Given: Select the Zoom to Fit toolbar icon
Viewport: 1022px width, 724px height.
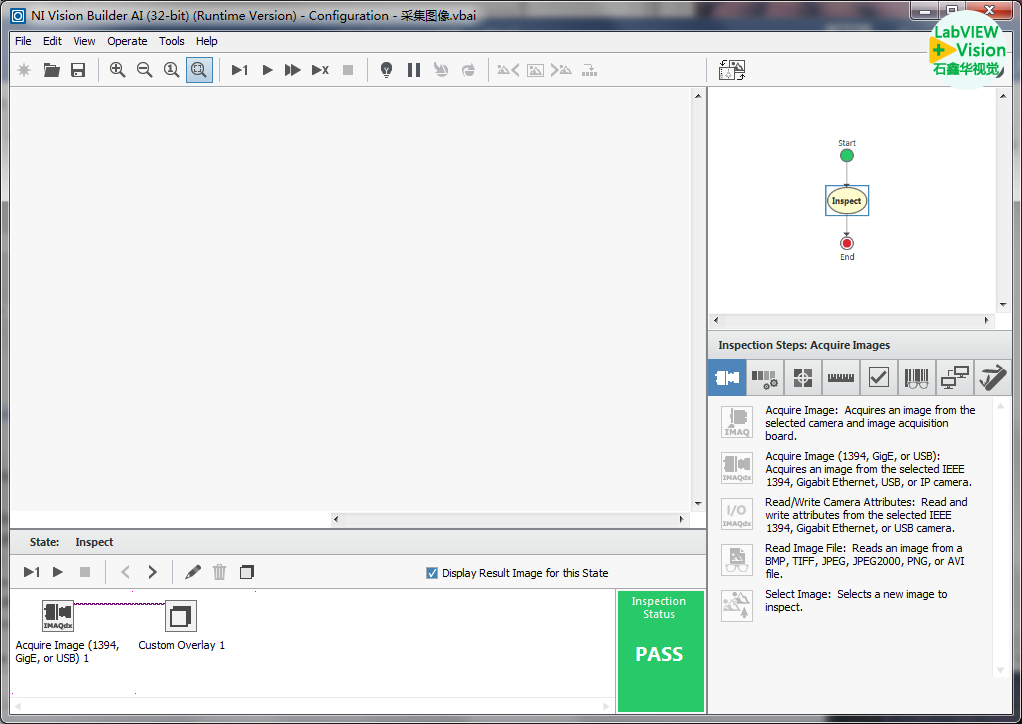Looking at the screenshot, I should [199, 70].
